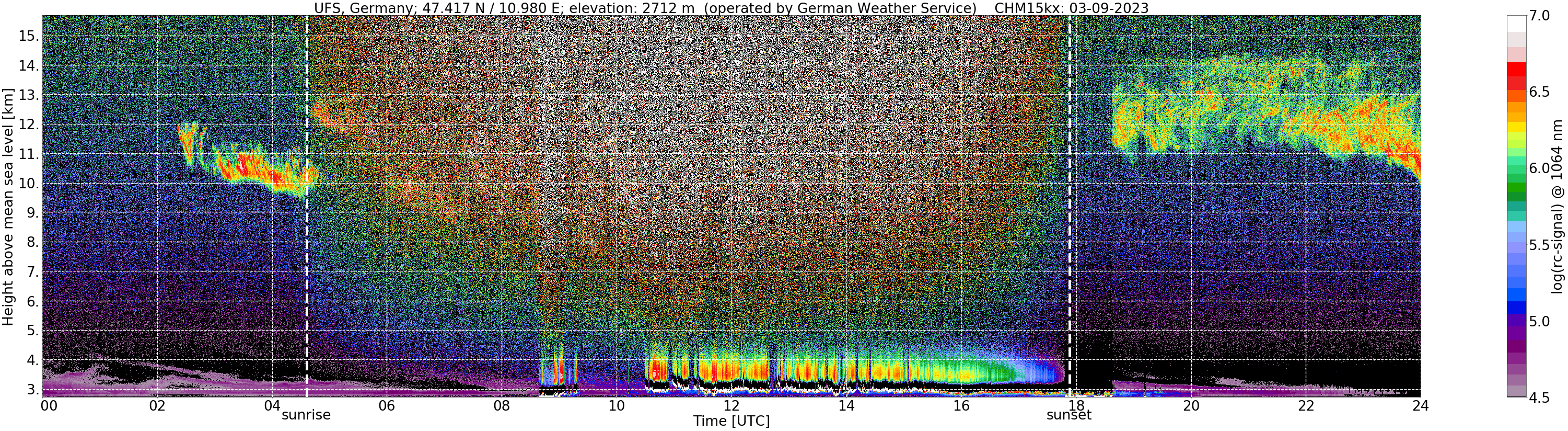Click the x-axis tick label '08'
This screenshot has height=431, width=1568.
(502, 405)
